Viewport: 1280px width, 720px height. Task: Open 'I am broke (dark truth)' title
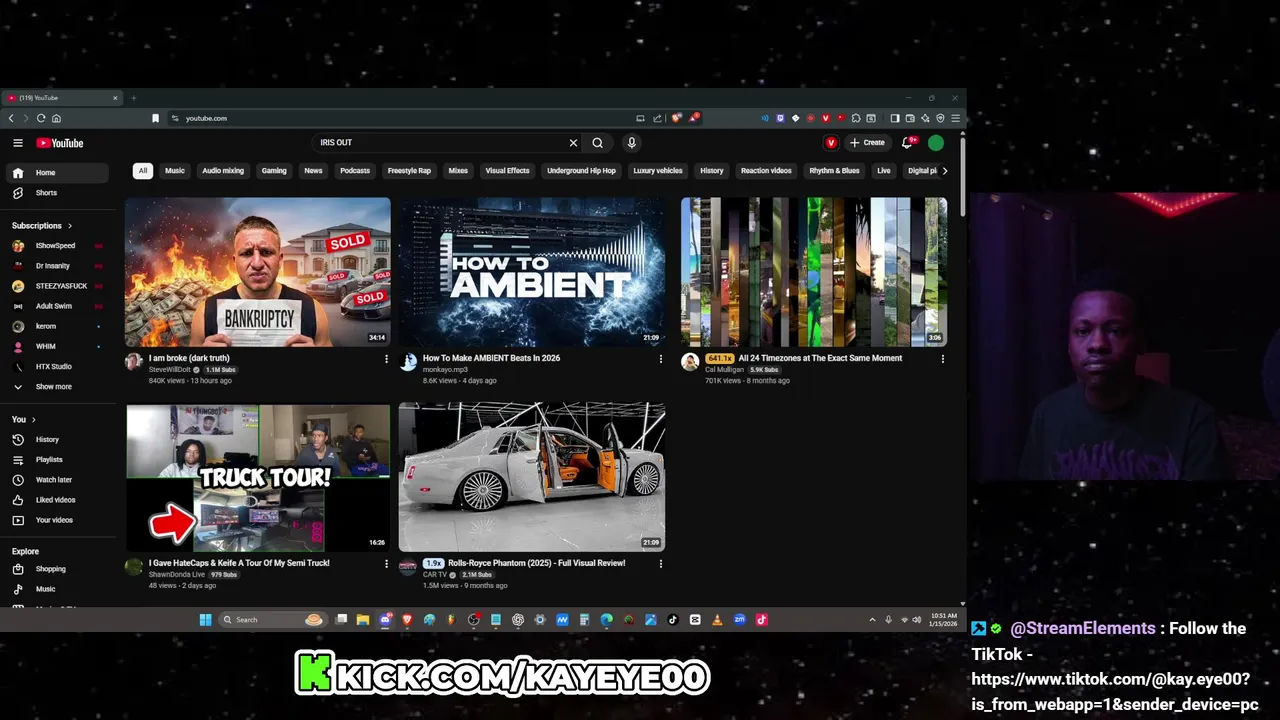(x=189, y=358)
